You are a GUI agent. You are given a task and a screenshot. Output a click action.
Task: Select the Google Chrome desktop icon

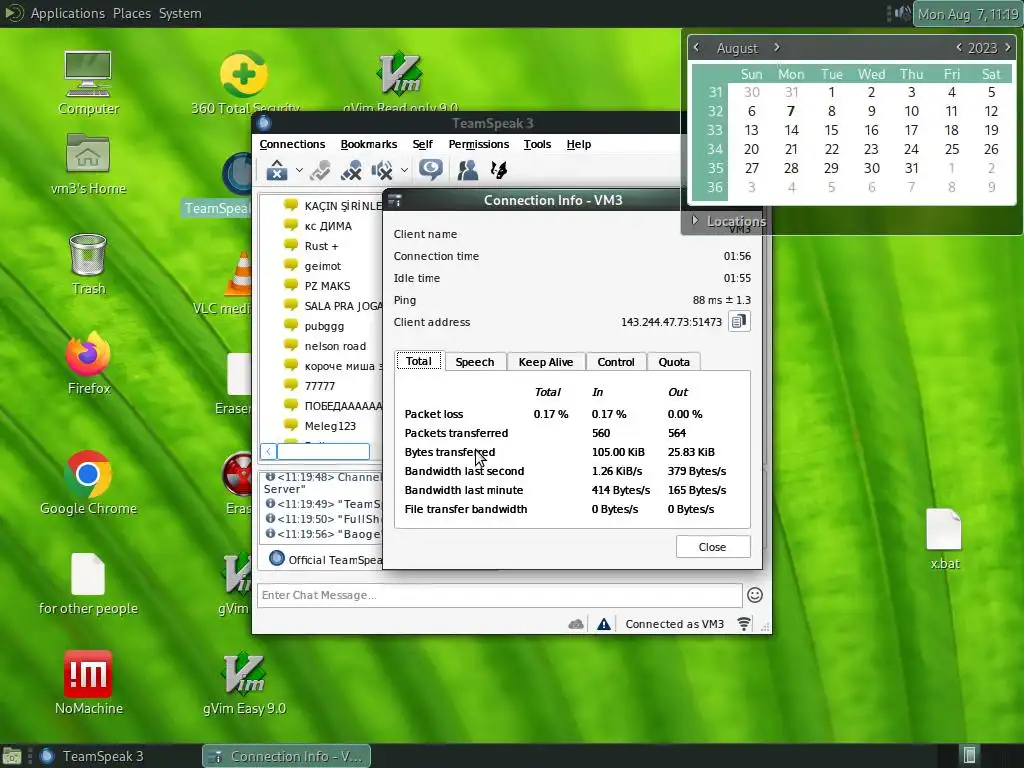[x=89, y=483]
